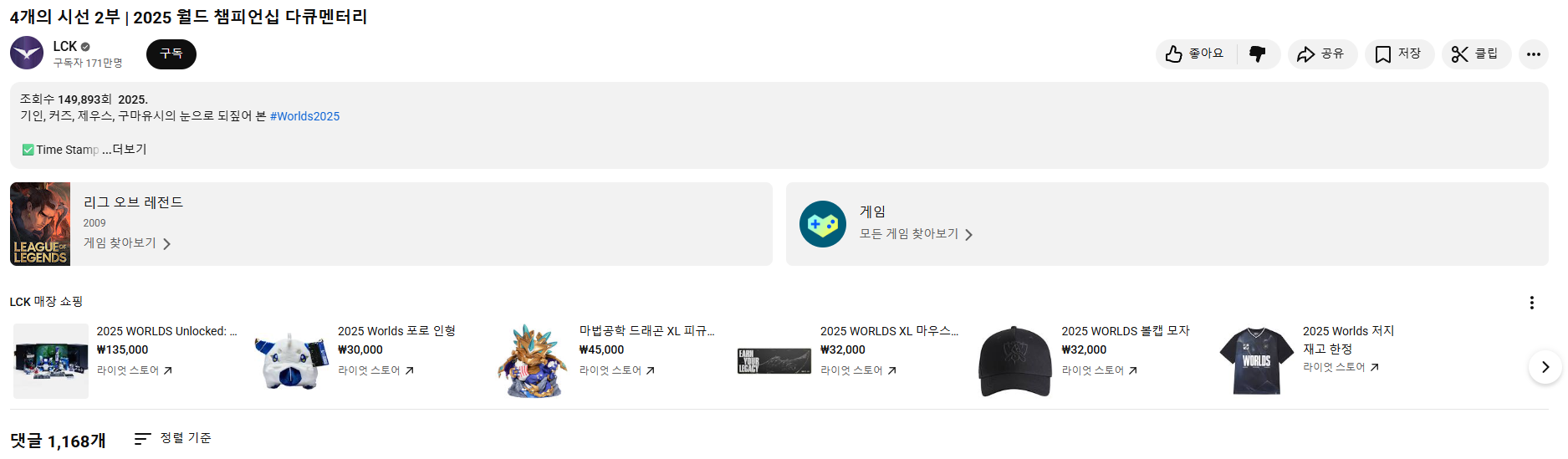Click the #Worlds2025 hashtag
This screenshot has width=1568, height=459.
[304, 116]
